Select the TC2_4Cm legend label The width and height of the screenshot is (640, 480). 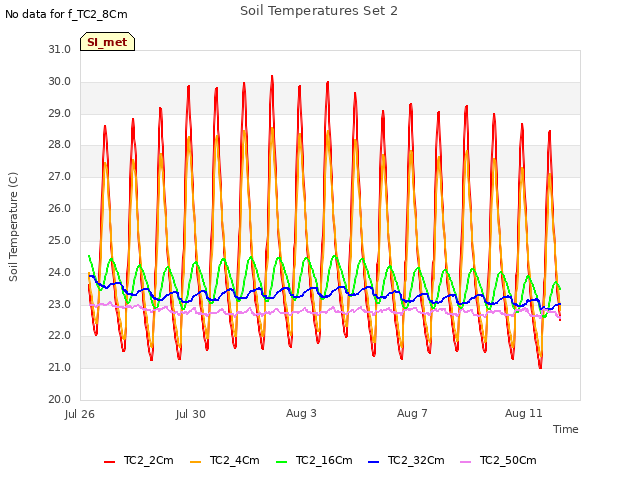pos(235,460)
